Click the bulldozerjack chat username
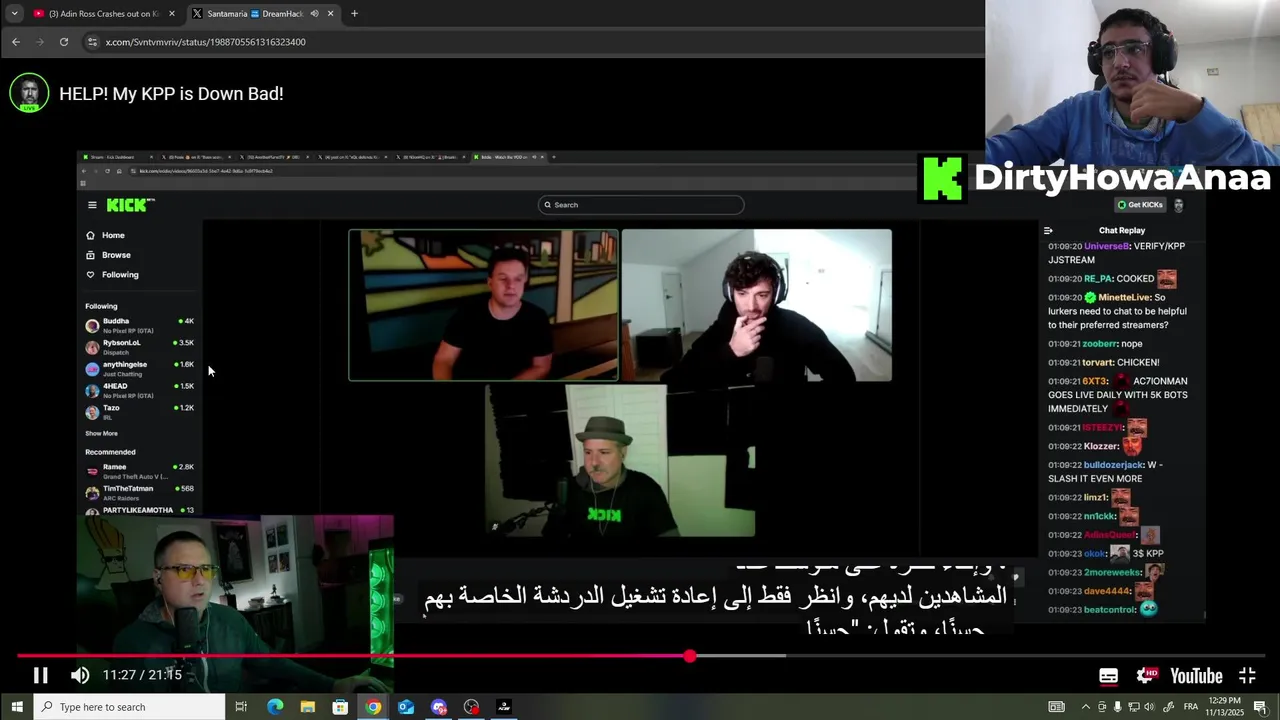 click(1113, 465)
